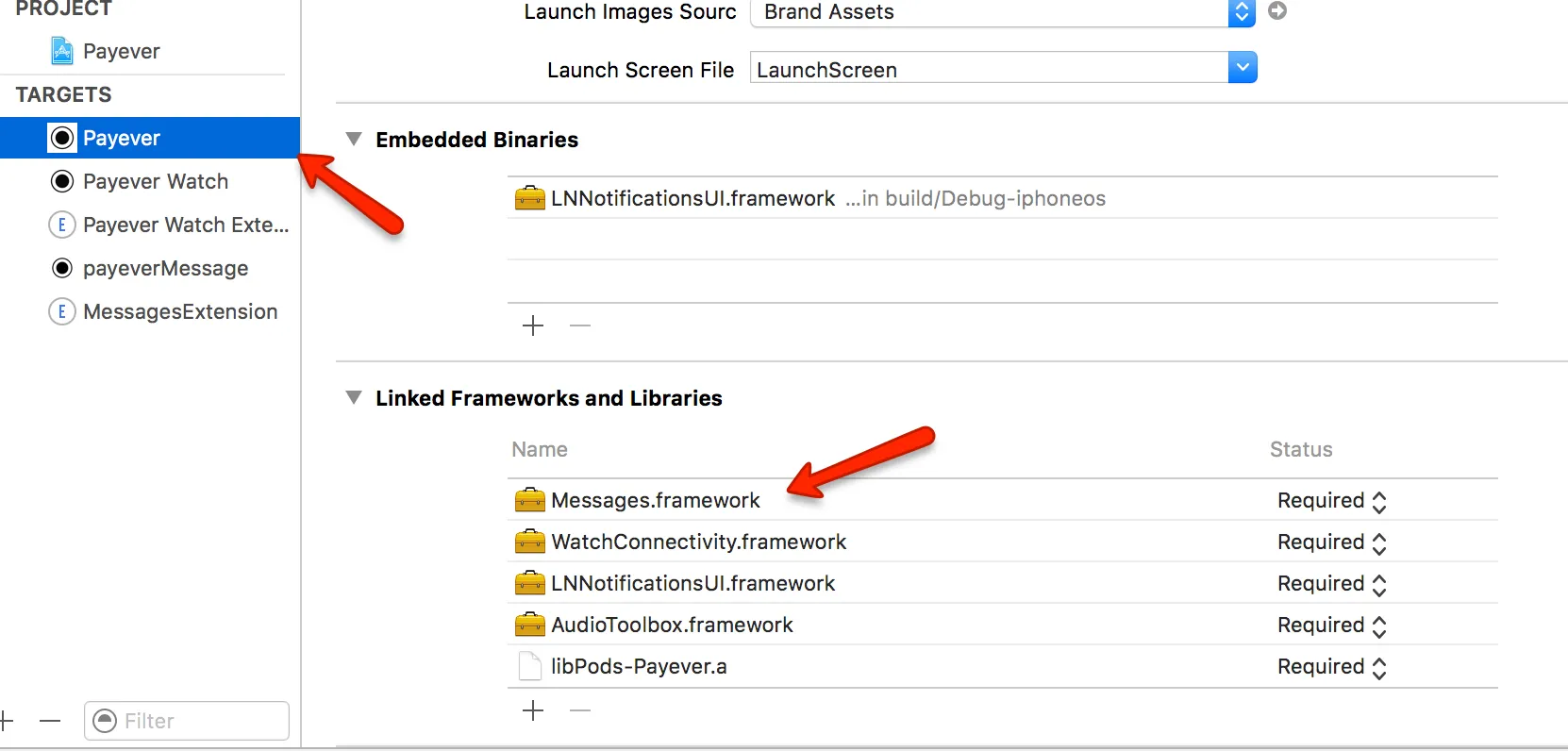1568x751 pixels.
Task: Click the payeverMessage target icon
Action: coord(62,268)
